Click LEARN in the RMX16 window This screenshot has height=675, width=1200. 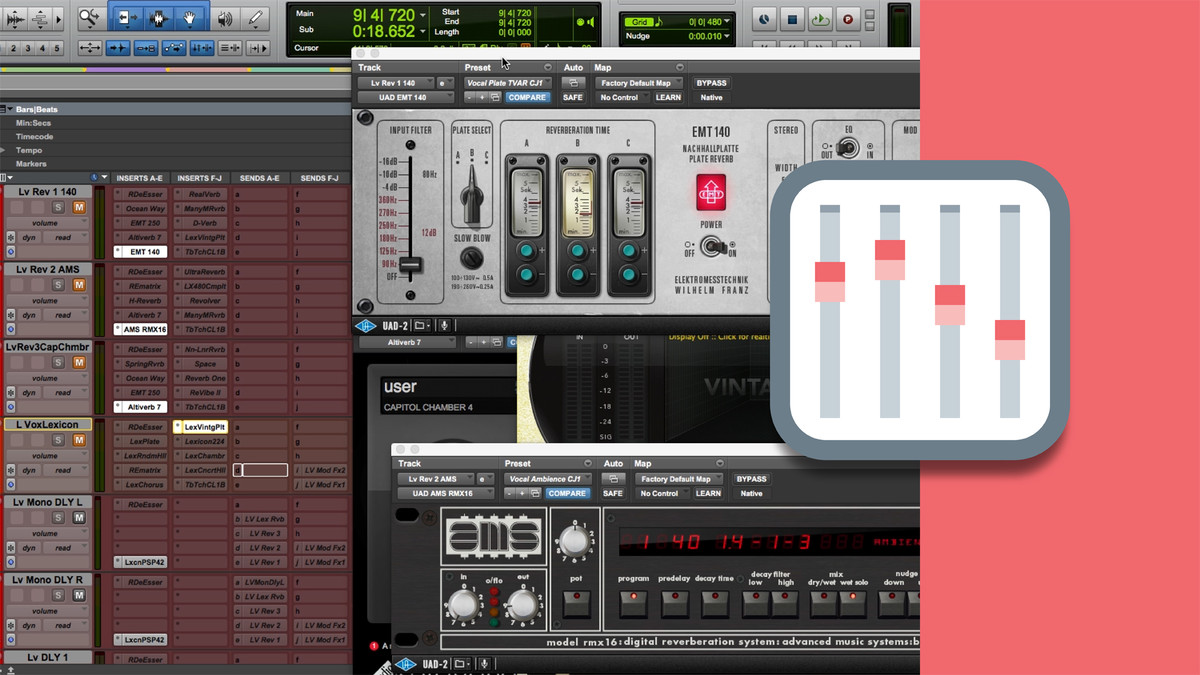[x=708, y=494]
